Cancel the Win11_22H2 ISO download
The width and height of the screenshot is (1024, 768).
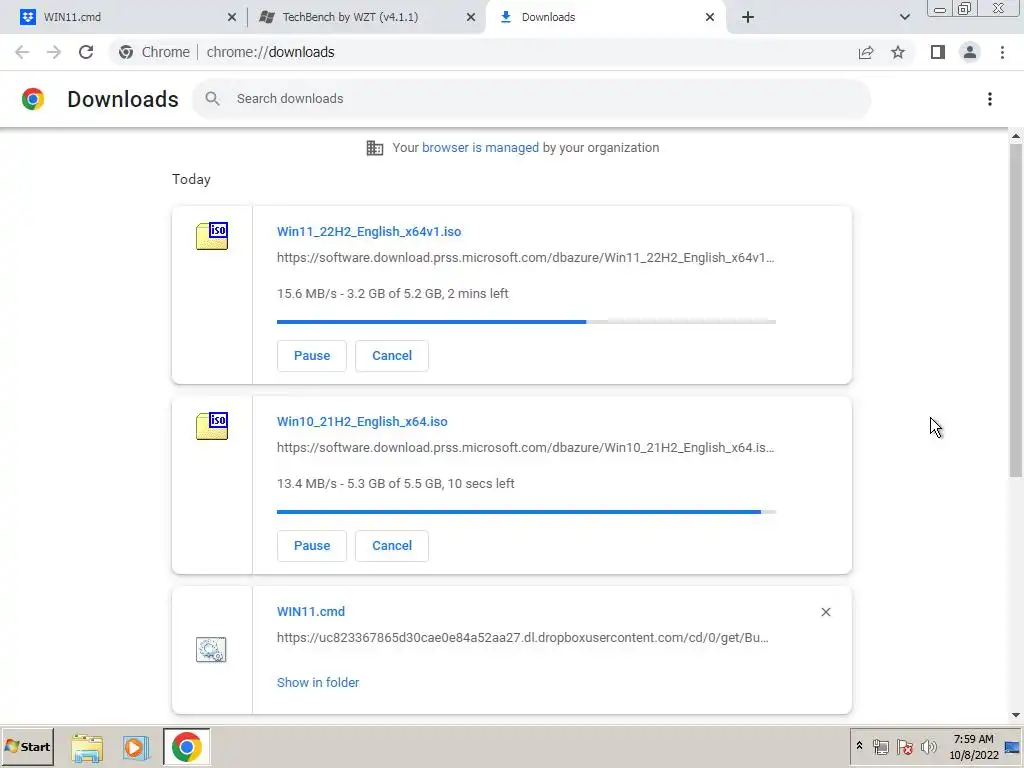(392, 356)
